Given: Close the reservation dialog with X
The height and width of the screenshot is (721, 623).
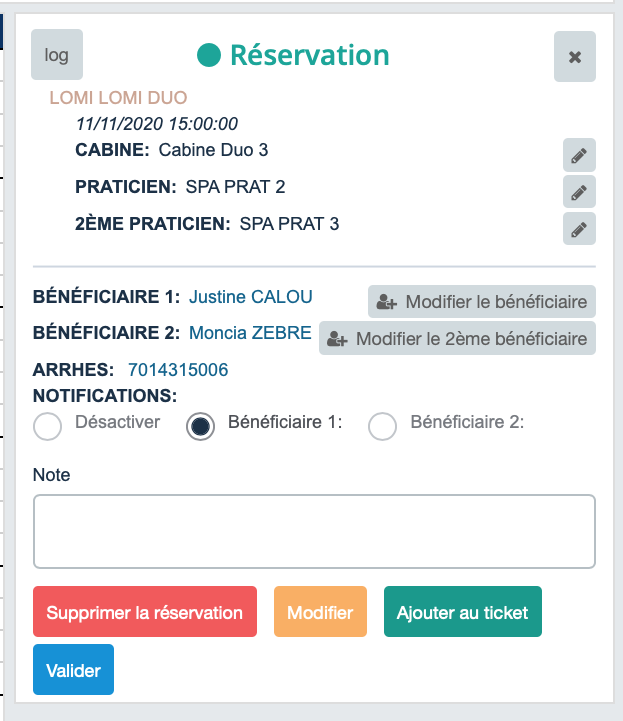Looking at the screenshot, I should coord(574,56).
